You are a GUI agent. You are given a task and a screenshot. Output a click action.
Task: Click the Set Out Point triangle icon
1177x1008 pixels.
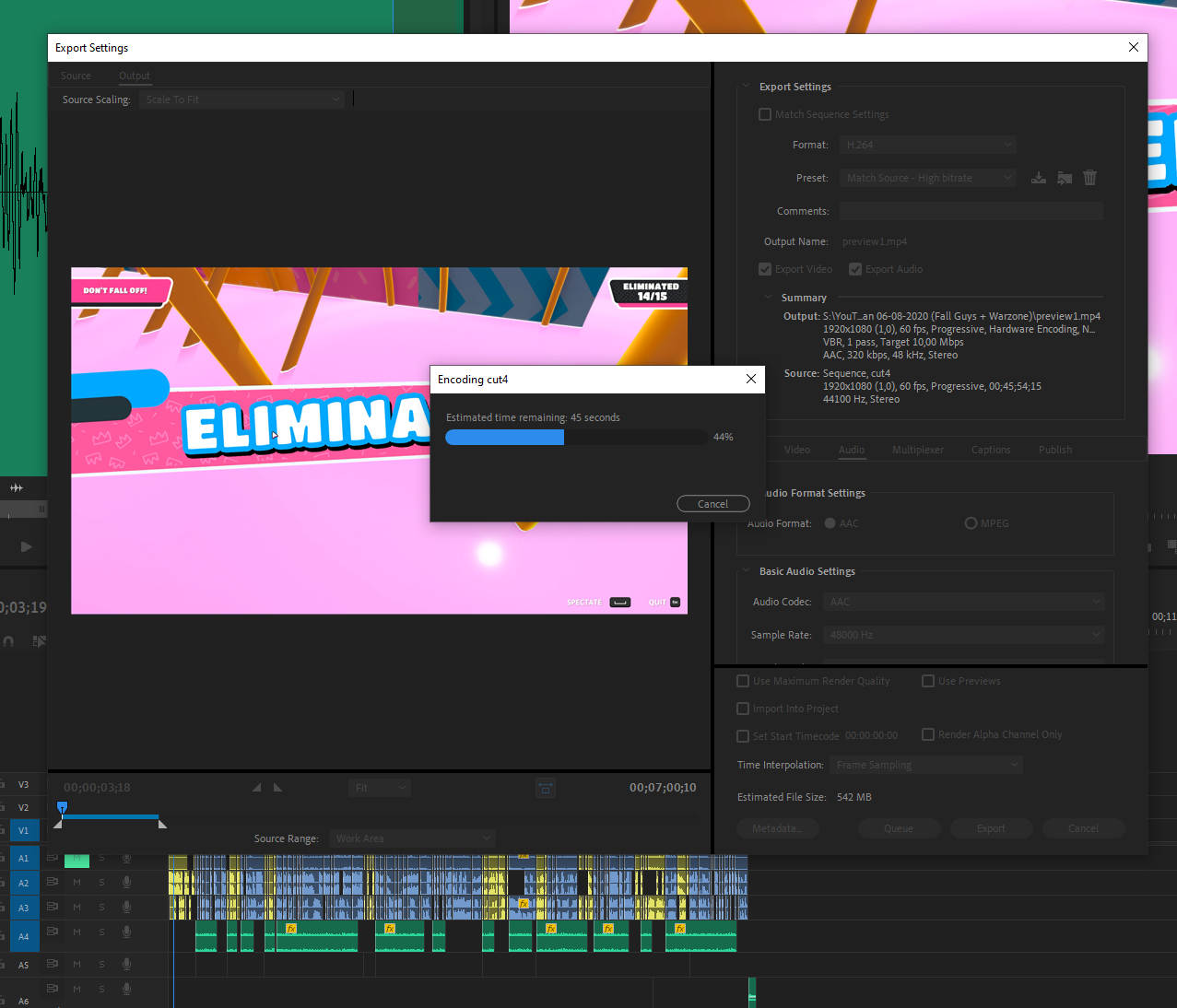(x=277, y=788)
